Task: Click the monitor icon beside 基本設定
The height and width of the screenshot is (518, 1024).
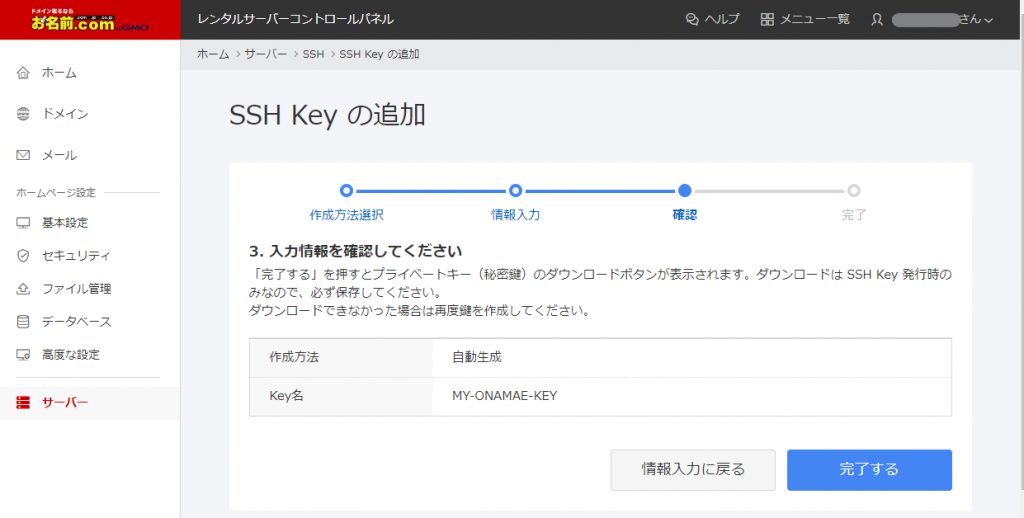Action: pyautogui.click(x=24, y=223)
